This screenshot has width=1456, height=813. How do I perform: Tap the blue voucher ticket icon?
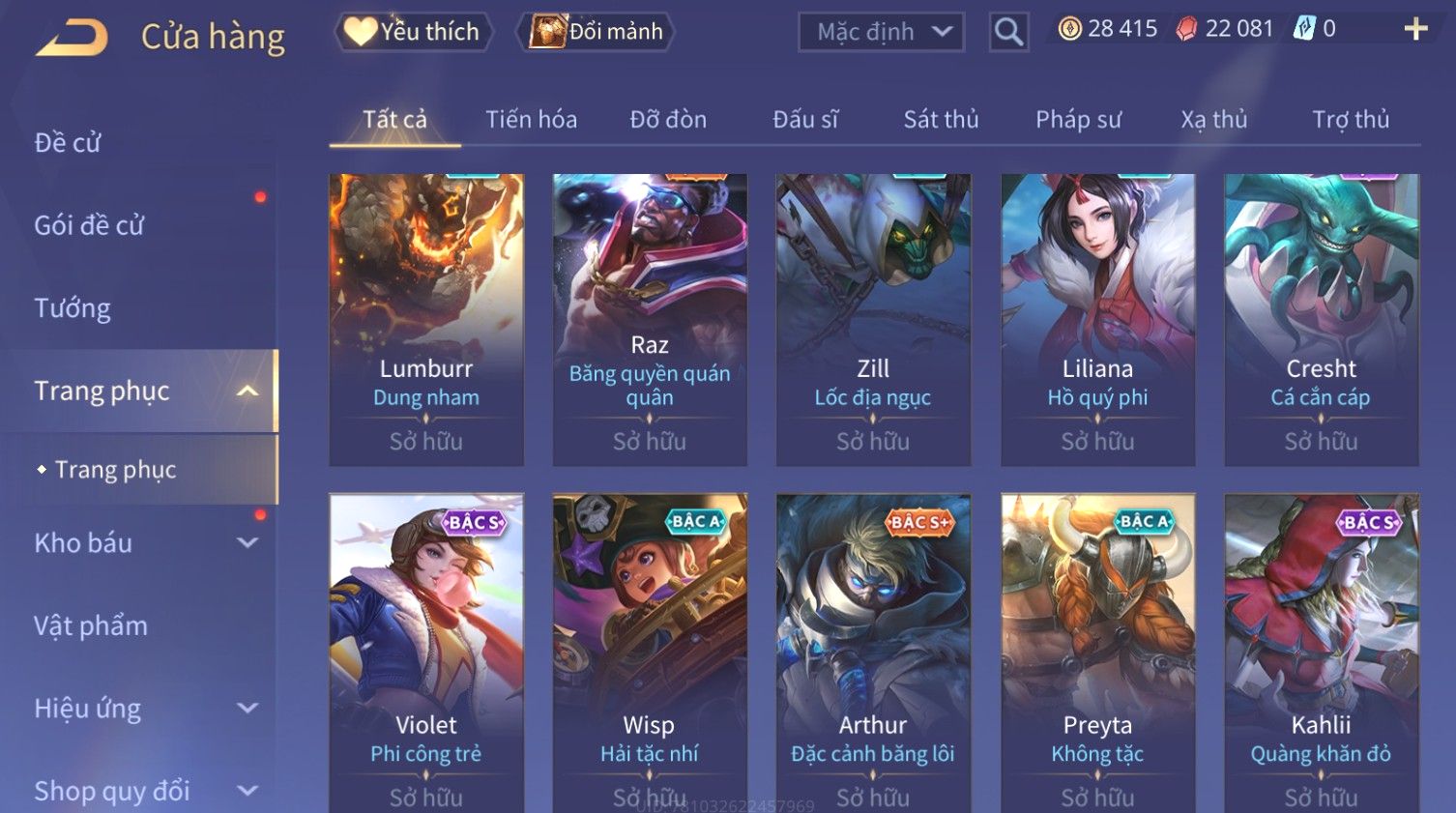[x=1304, y=29]
